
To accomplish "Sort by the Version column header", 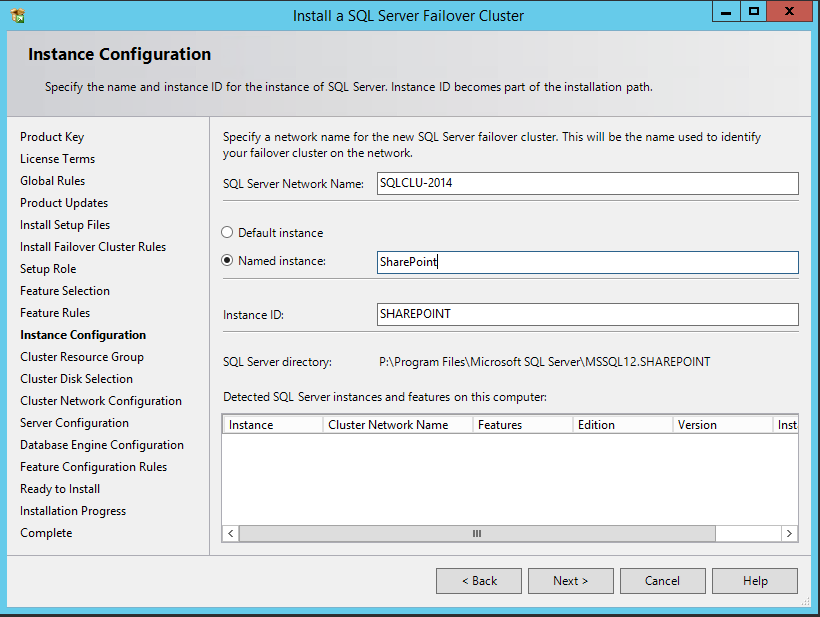I will coord(723,425).
